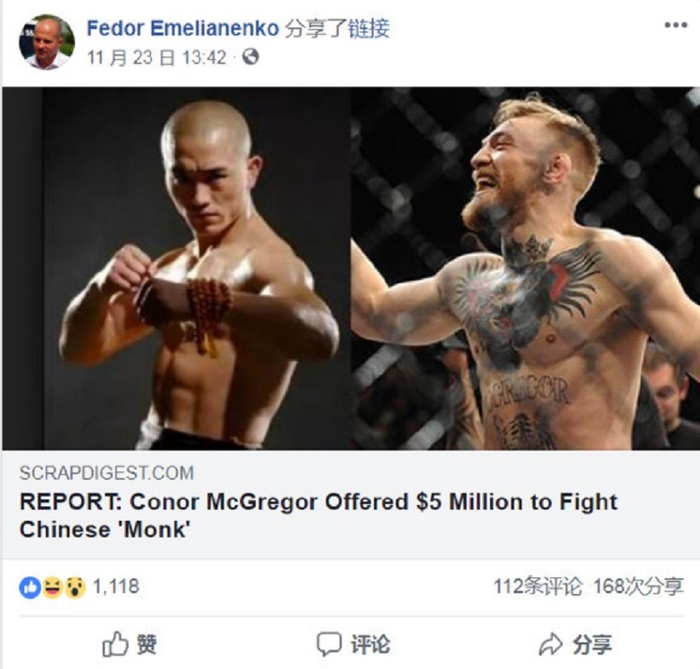Click the 分享 share button label
700x669 pixels.
coord(592,644)
